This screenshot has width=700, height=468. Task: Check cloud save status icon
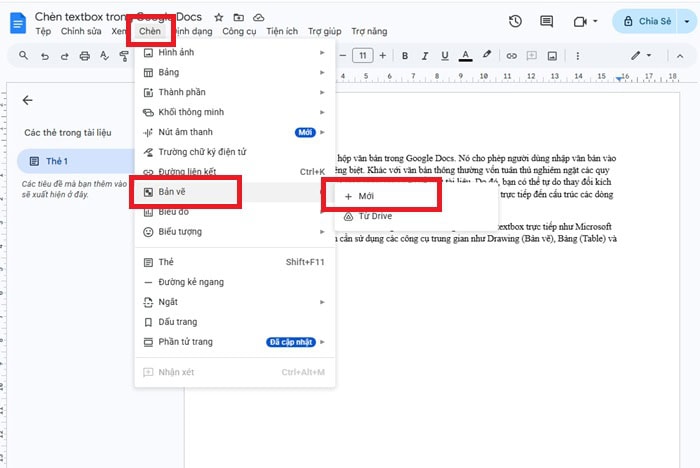click(258, 17)
